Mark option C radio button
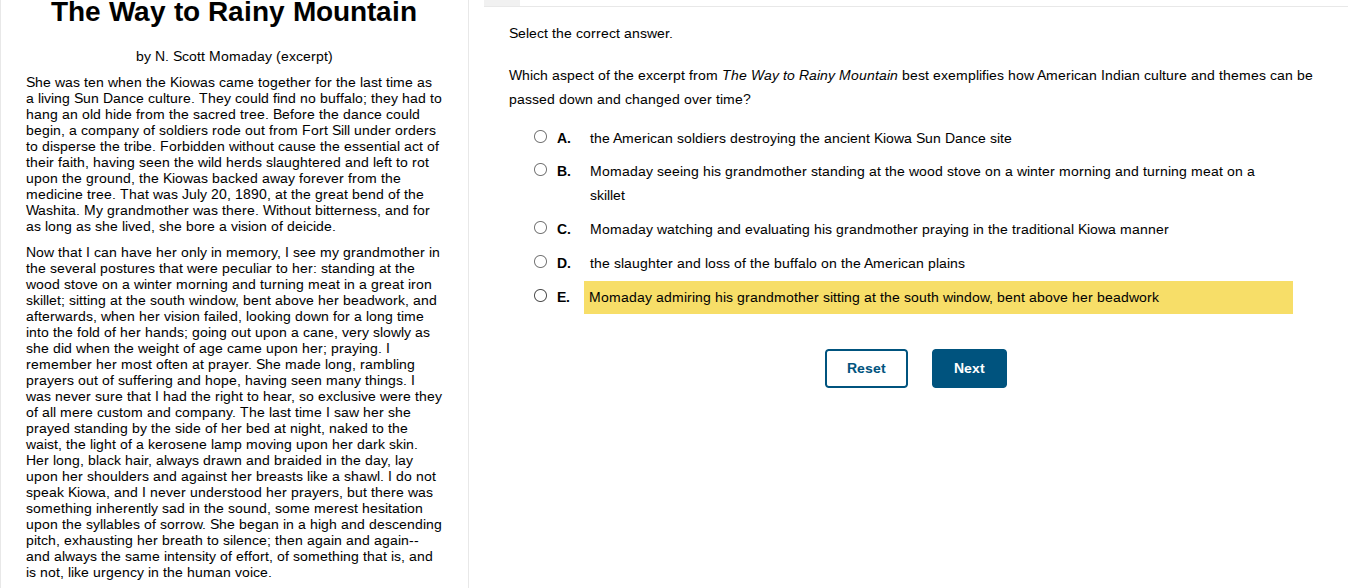This screenshot has width=1365, height=588. point(541,228)
